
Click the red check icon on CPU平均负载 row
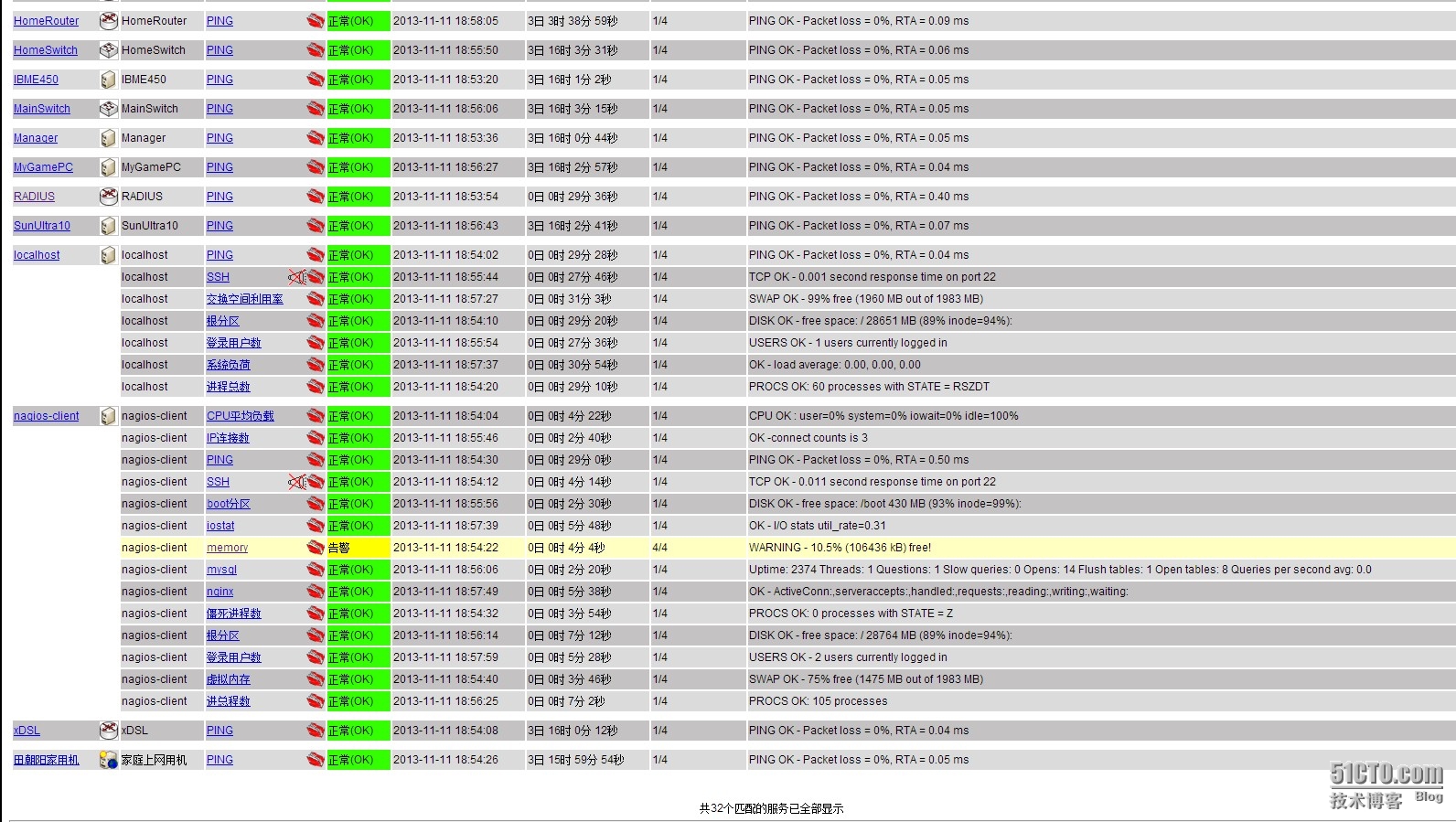tap(316, 415)
